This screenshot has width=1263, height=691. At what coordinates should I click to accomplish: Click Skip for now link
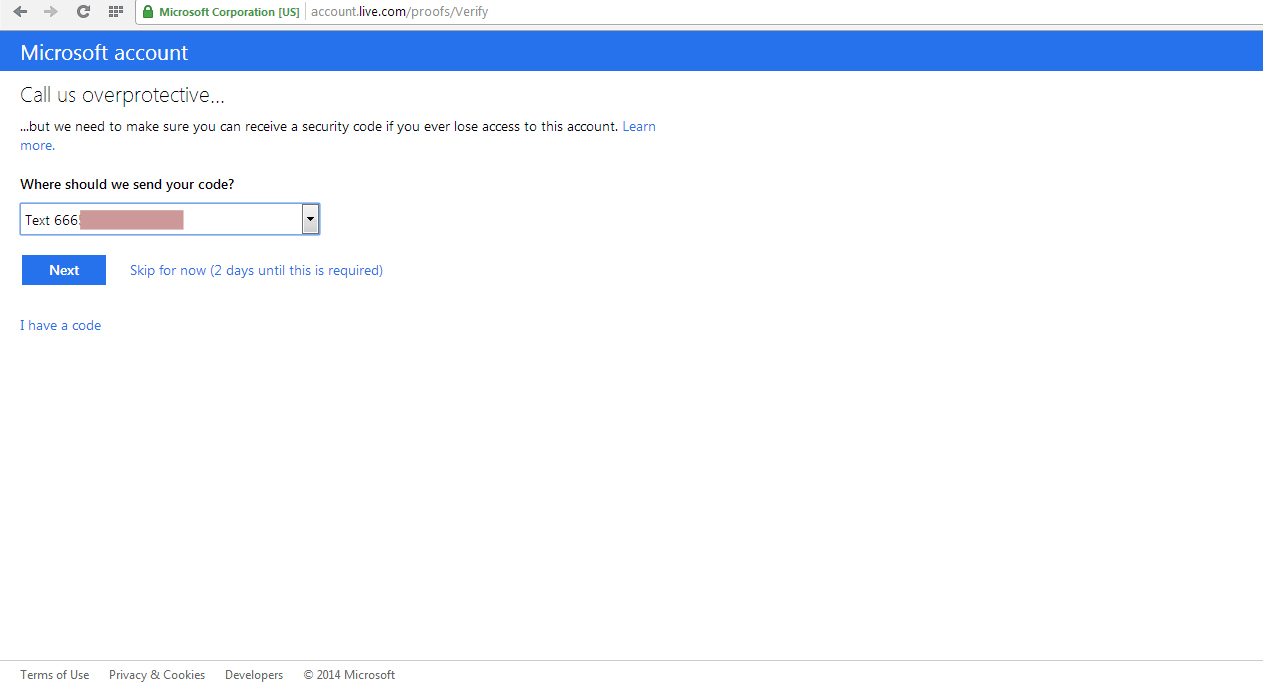[256, 270]
